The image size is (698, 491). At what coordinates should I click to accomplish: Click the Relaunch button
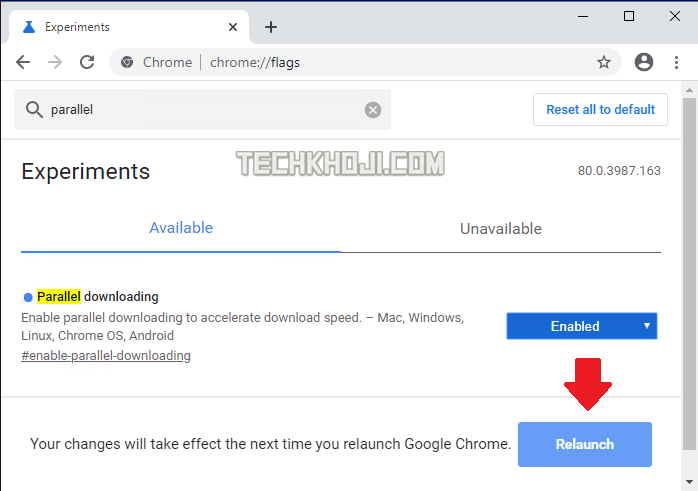584,444
